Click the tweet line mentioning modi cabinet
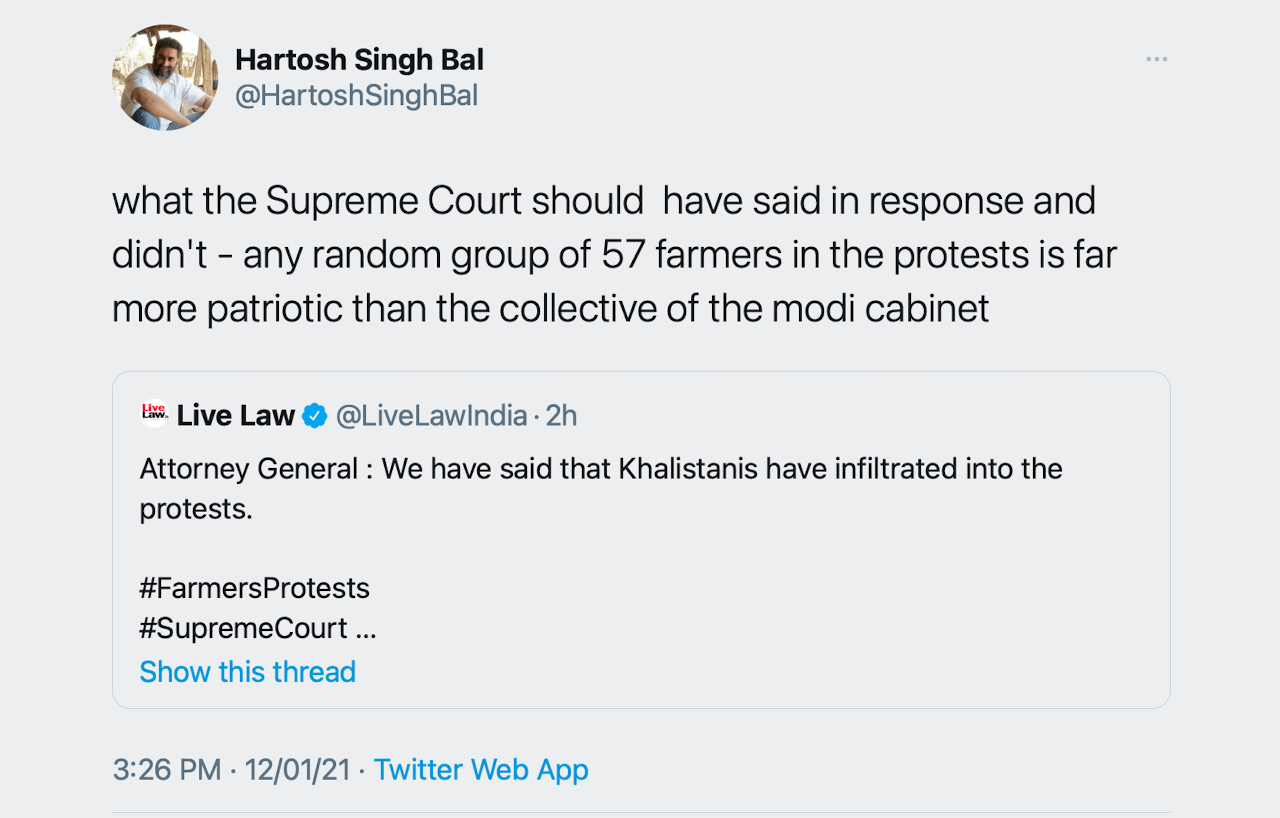This screenshot has height=818, width=1280. (550, 309)
